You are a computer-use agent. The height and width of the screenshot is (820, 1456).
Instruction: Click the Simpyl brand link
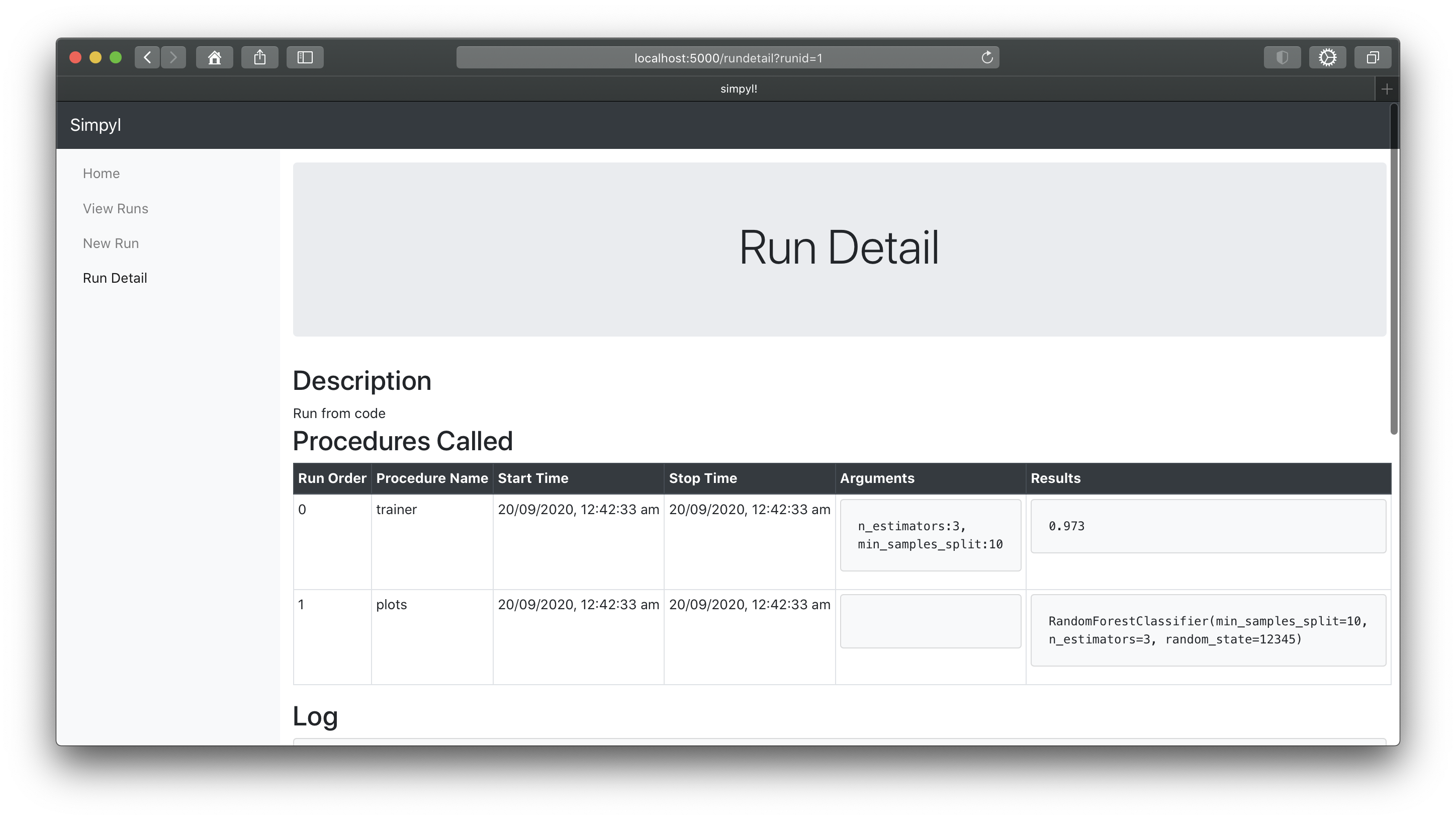point(96,125)
